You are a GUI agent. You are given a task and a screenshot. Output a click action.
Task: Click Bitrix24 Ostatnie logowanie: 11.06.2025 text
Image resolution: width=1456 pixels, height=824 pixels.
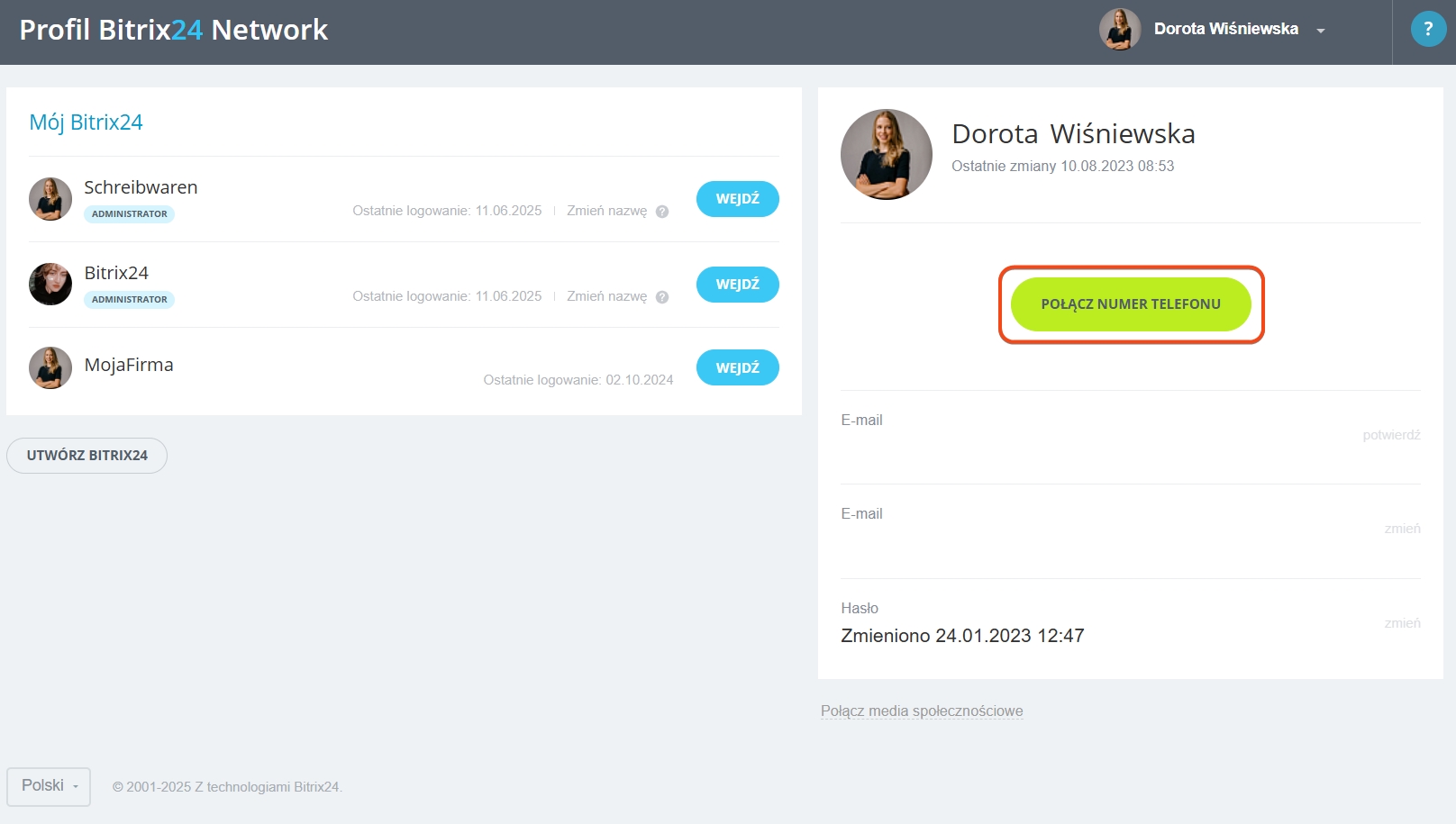pyautogui.click(x=447, y=296)
